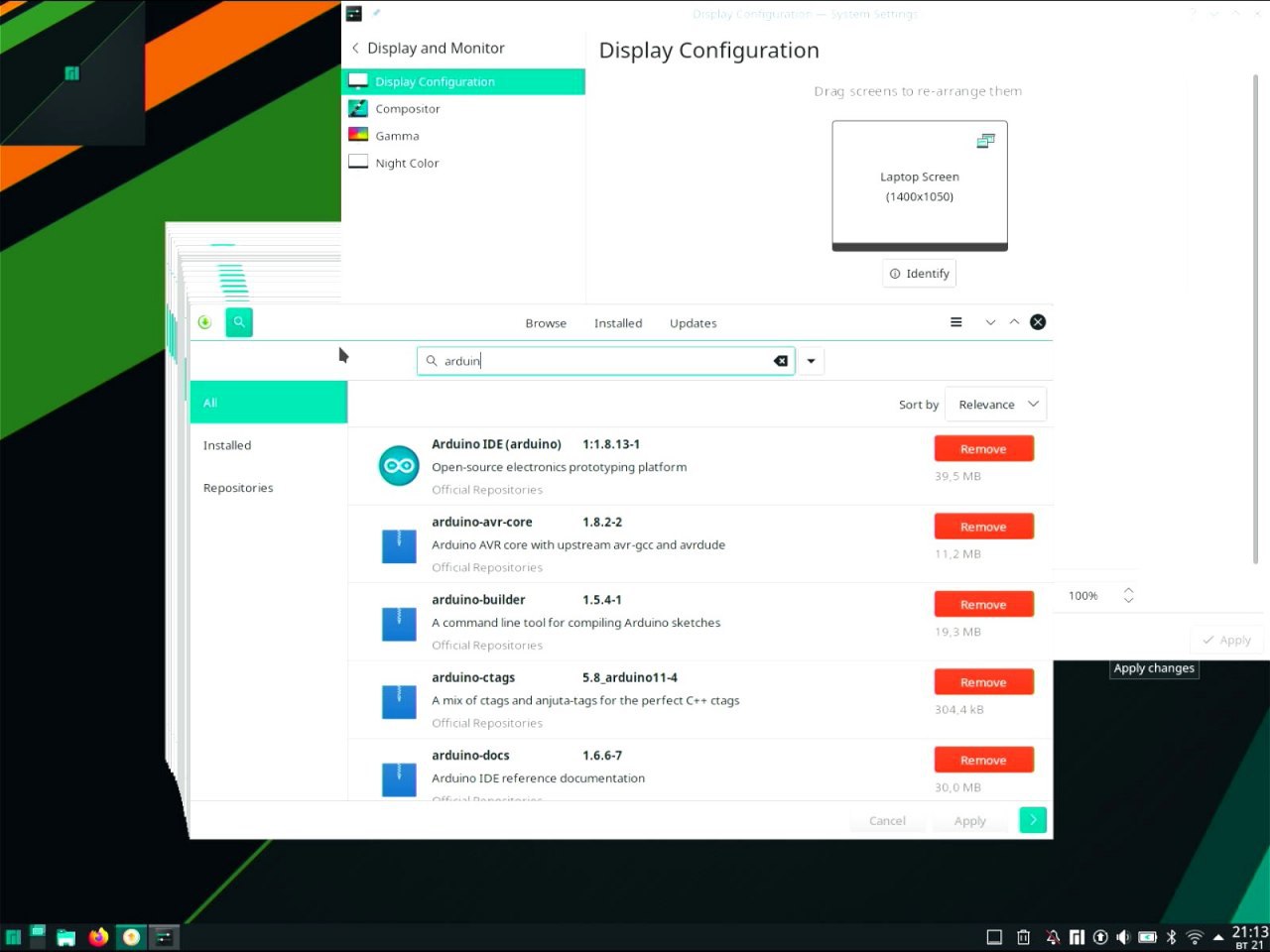This screenshot has width=1270, height=952.
Task: Click the Arduino IDE infinity logo icon
Action: pos(399,466)
